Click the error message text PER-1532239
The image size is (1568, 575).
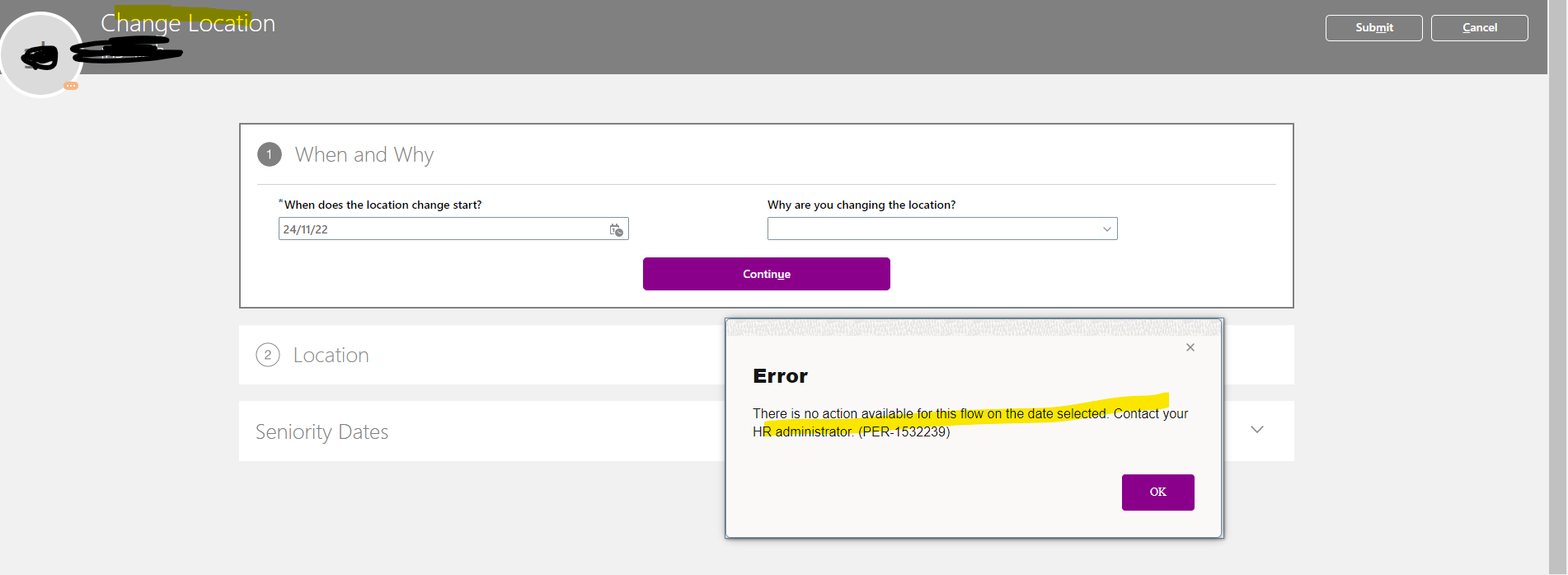tap(904, 431)
